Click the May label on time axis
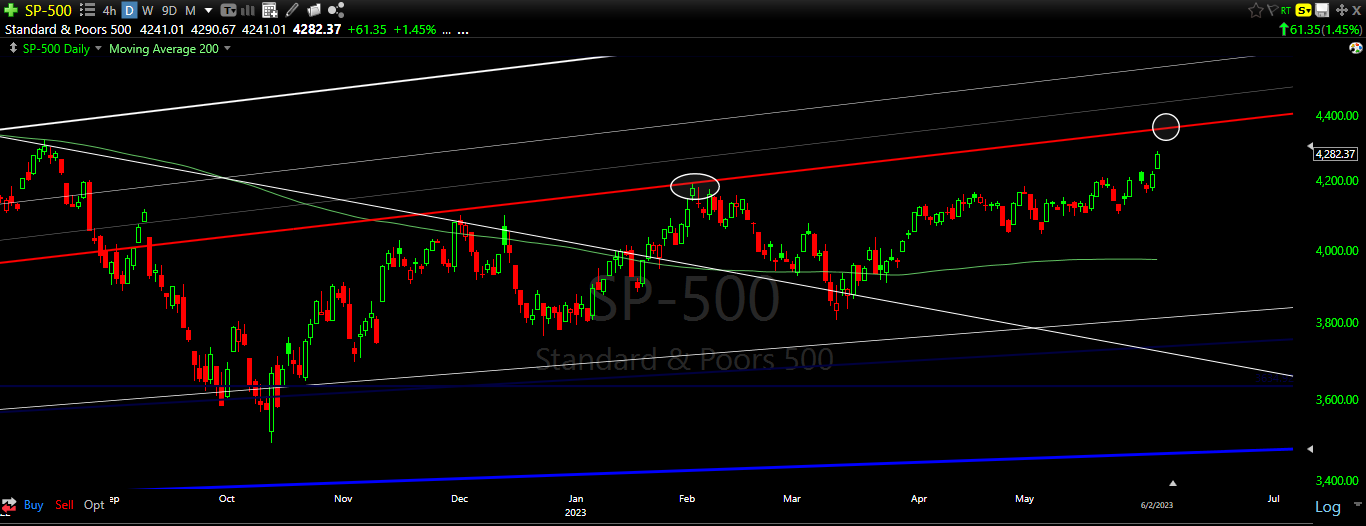The height and width of the screenshot is (526, 1366). [1024, 497]
